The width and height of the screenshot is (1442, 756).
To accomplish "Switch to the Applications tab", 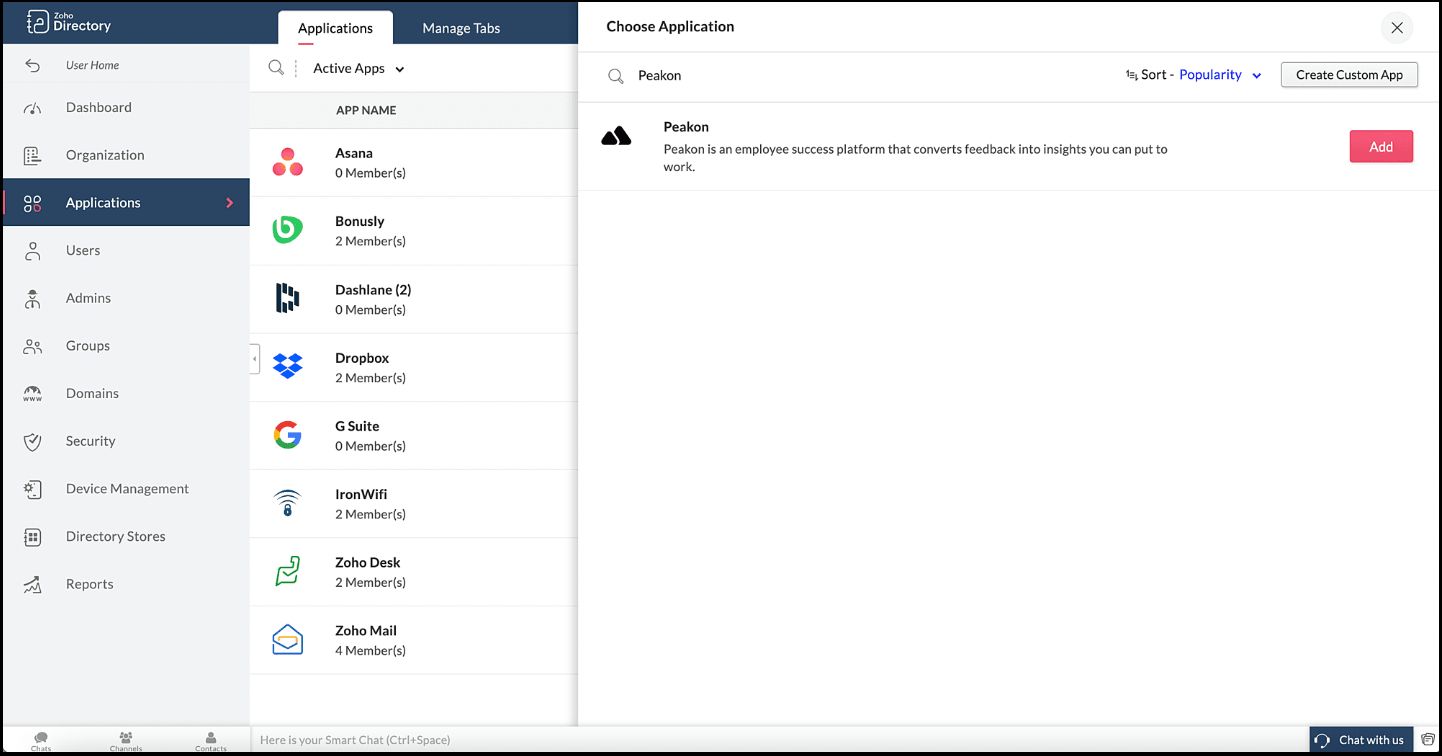I will pos(335,28).
